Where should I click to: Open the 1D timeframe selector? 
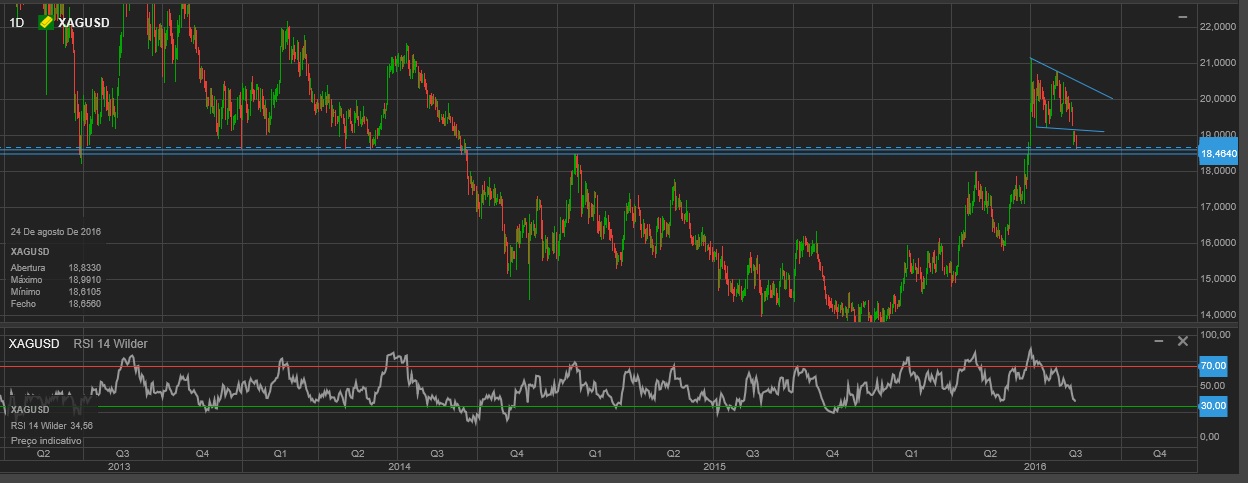pyautogui.click(x=17, y=22)
